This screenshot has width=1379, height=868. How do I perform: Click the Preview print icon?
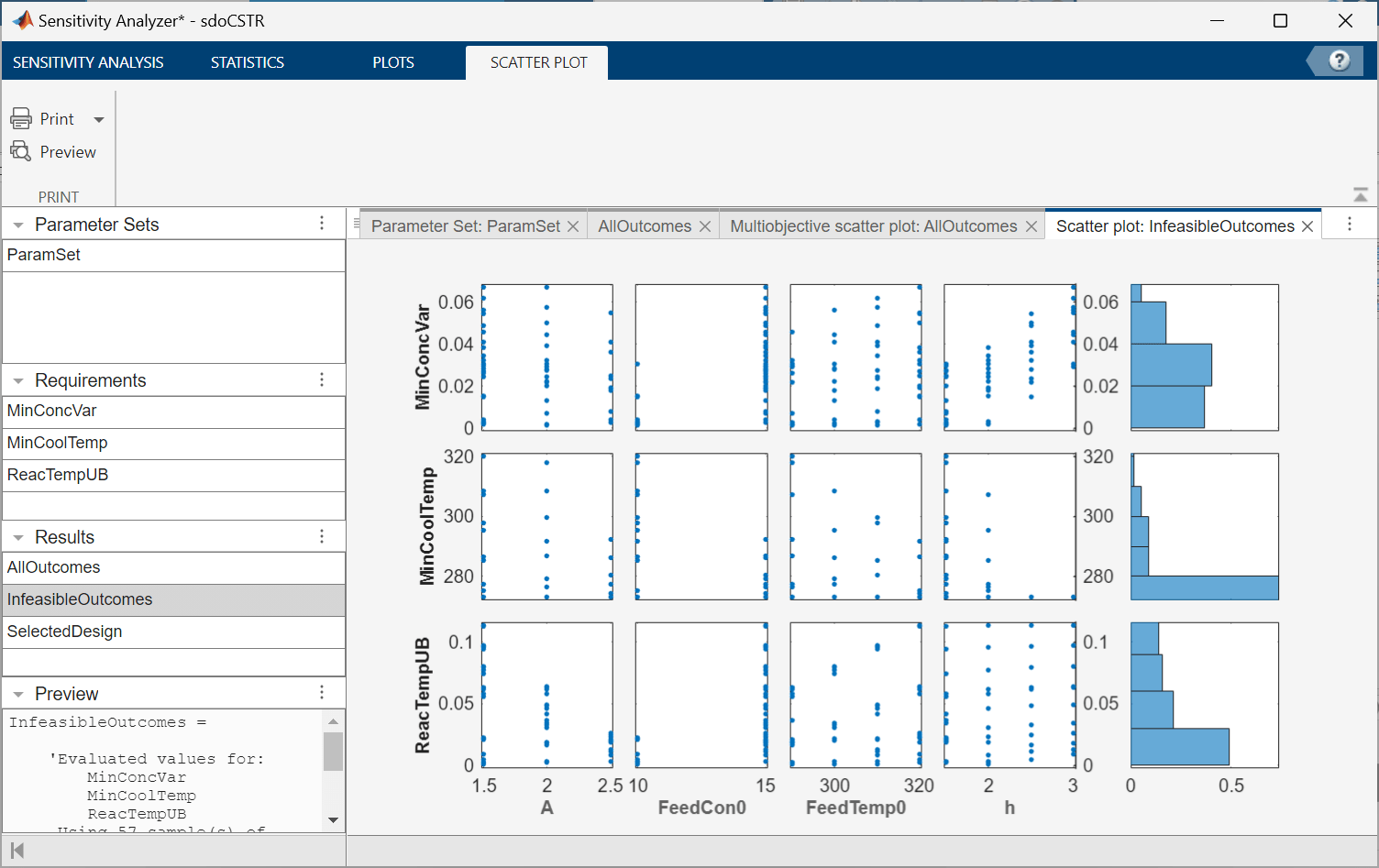point(21,152)
